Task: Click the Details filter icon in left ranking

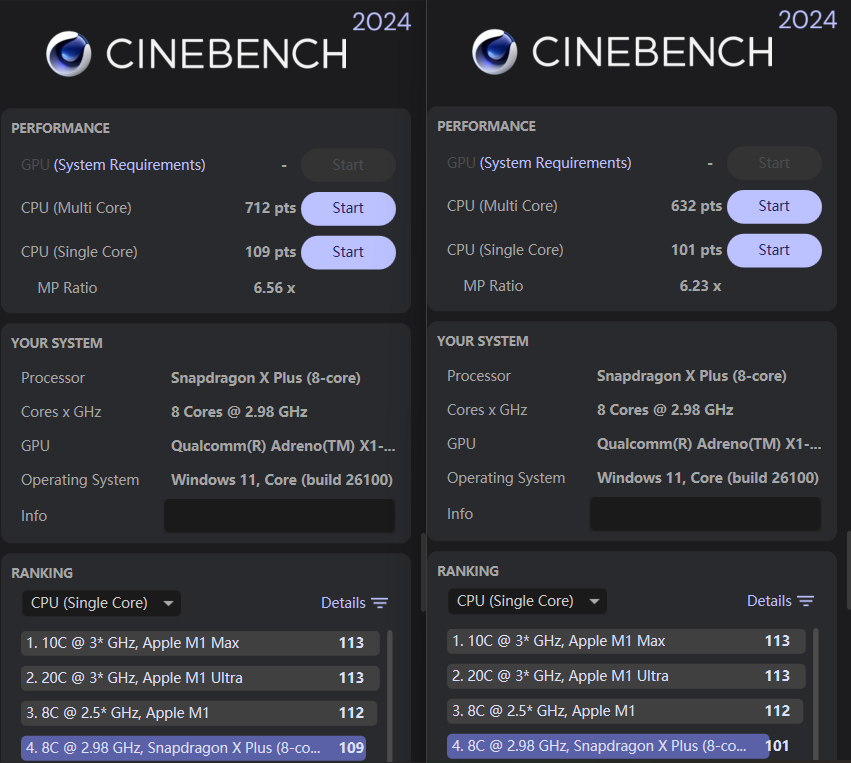Action: [x=379, y=603]
